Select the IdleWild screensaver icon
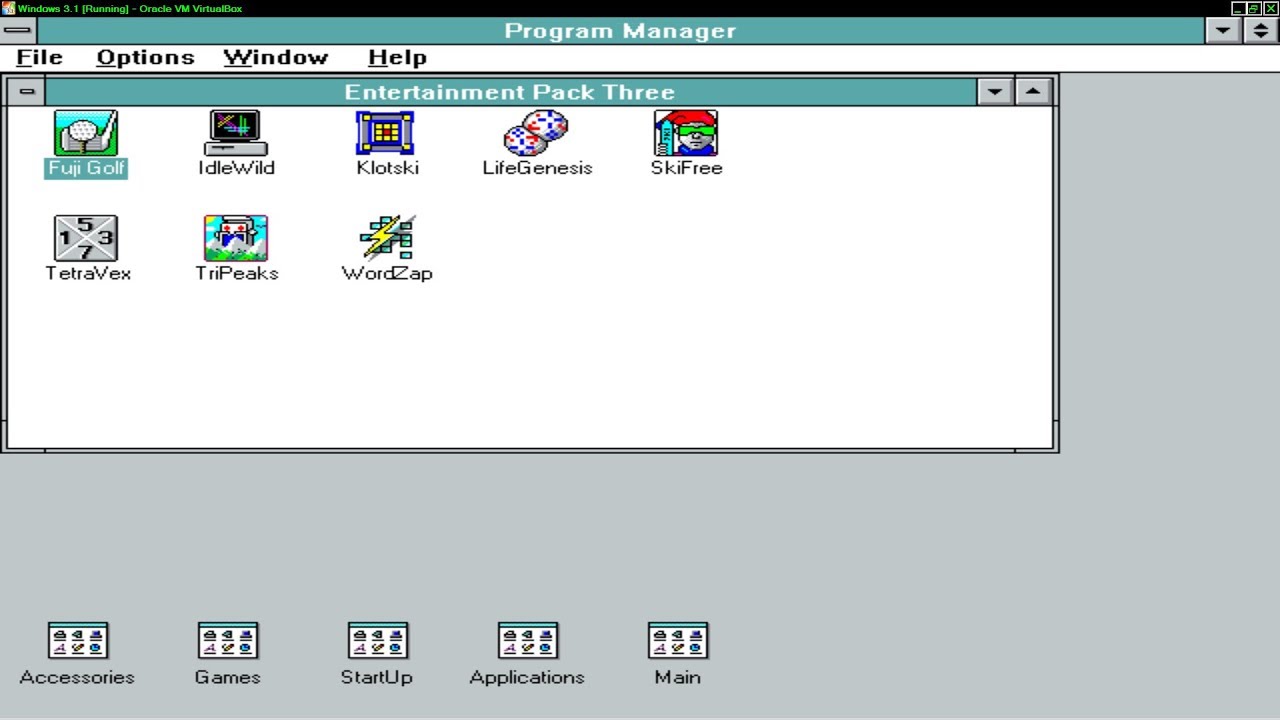The height and width of the screenshot is (720, 1280). [236, 134]
